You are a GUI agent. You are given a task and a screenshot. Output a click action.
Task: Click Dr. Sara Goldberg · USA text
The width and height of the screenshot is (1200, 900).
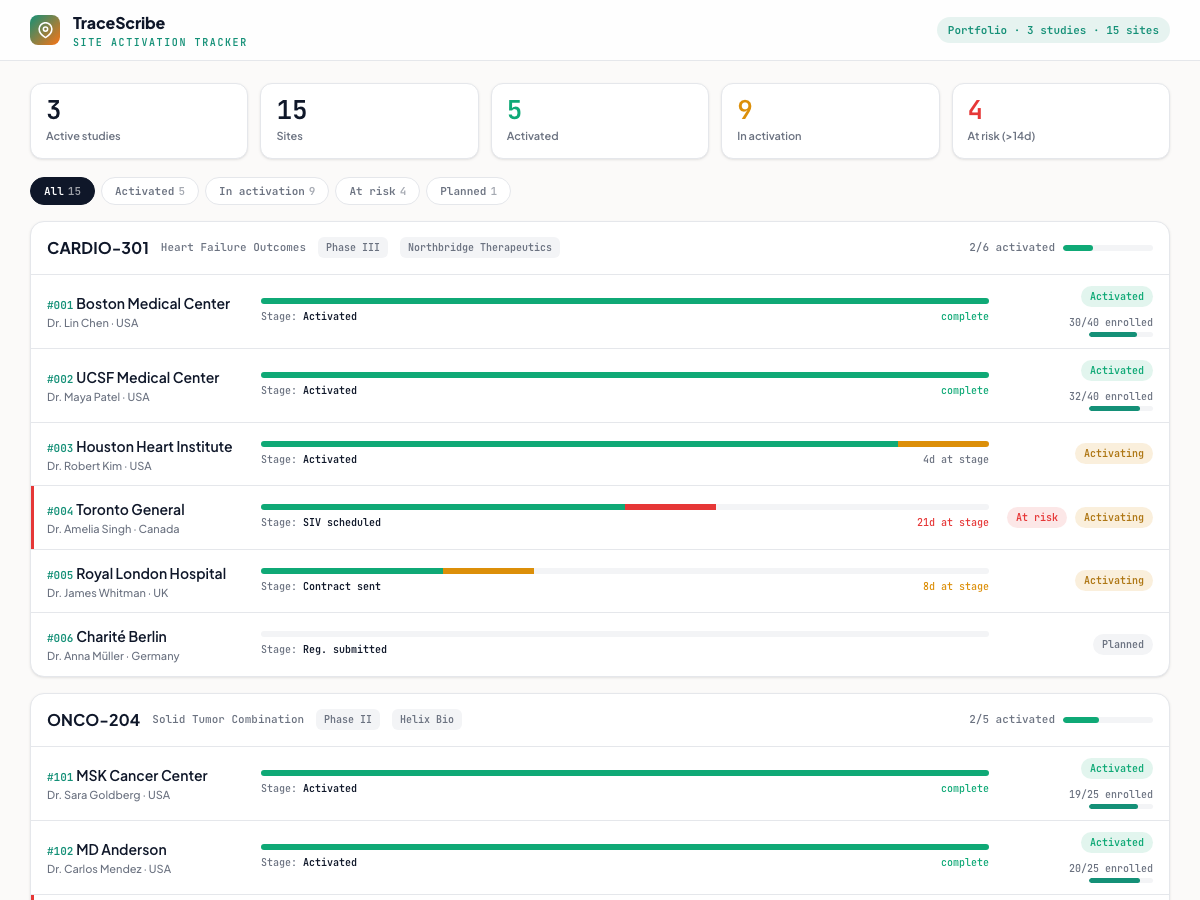108,795
